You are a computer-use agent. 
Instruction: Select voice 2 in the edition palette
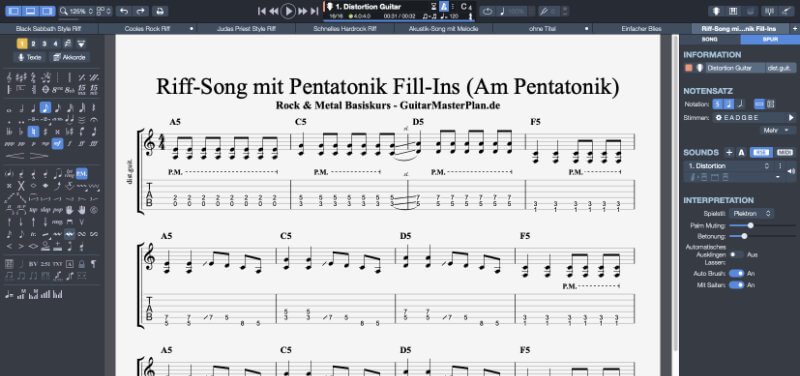[34, 44]
